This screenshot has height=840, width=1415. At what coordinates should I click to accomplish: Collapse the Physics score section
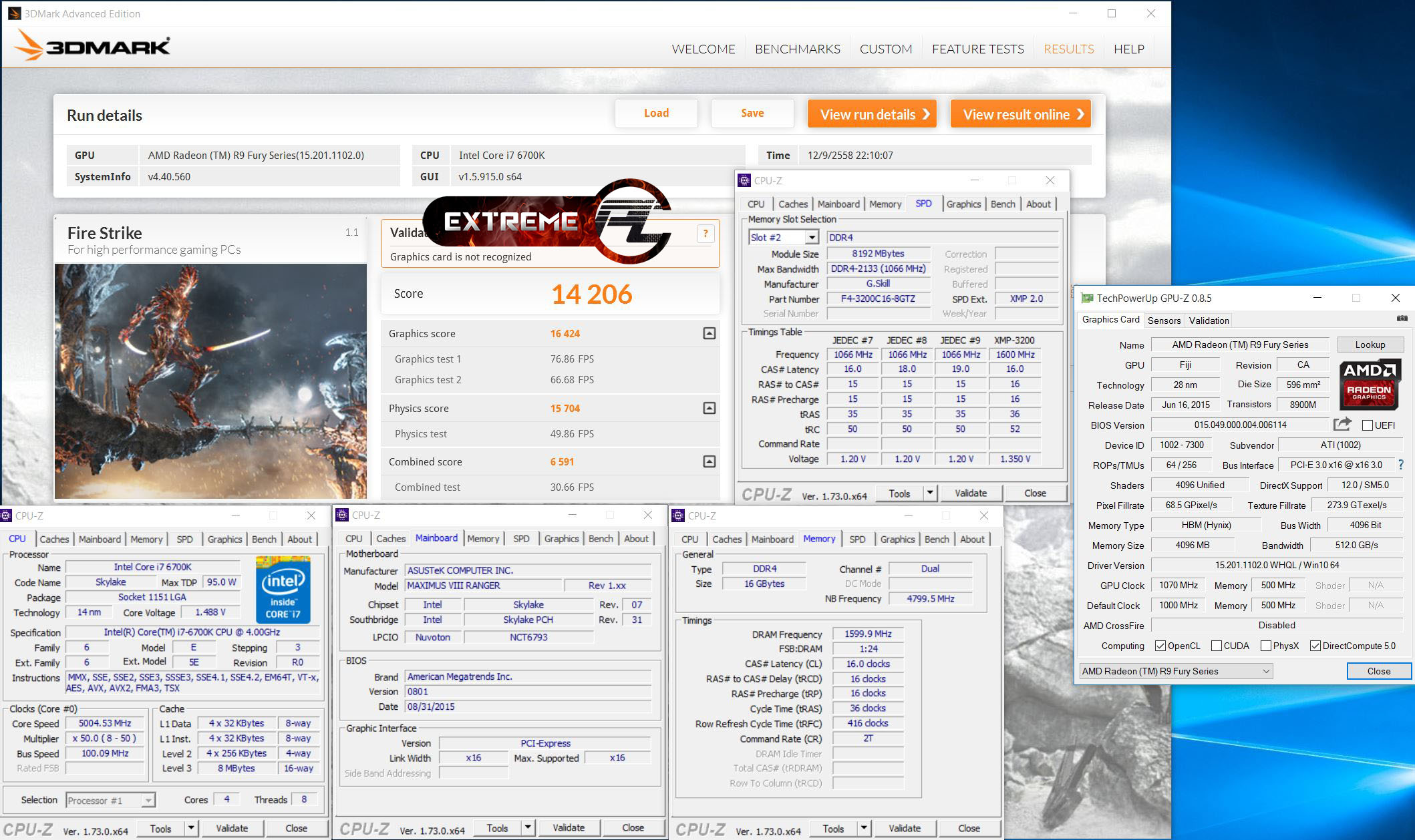click(x=710, y=408)
